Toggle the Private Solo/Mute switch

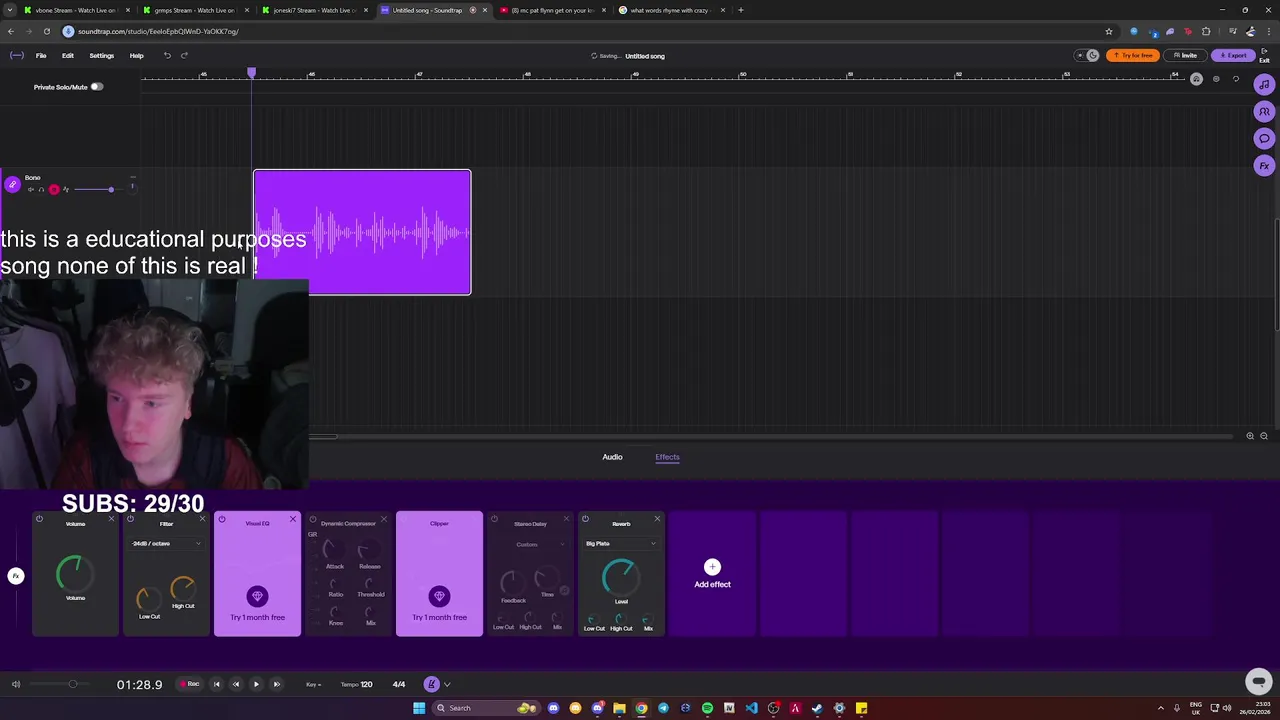click(96, 87)
